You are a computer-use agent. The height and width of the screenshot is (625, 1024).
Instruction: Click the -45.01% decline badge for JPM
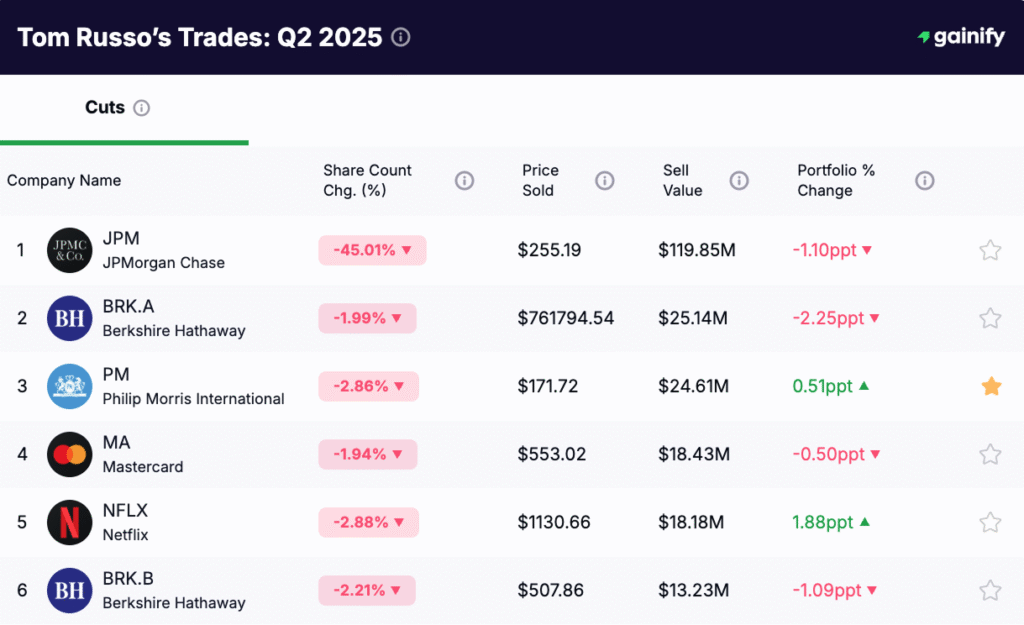tap(371, 250)
